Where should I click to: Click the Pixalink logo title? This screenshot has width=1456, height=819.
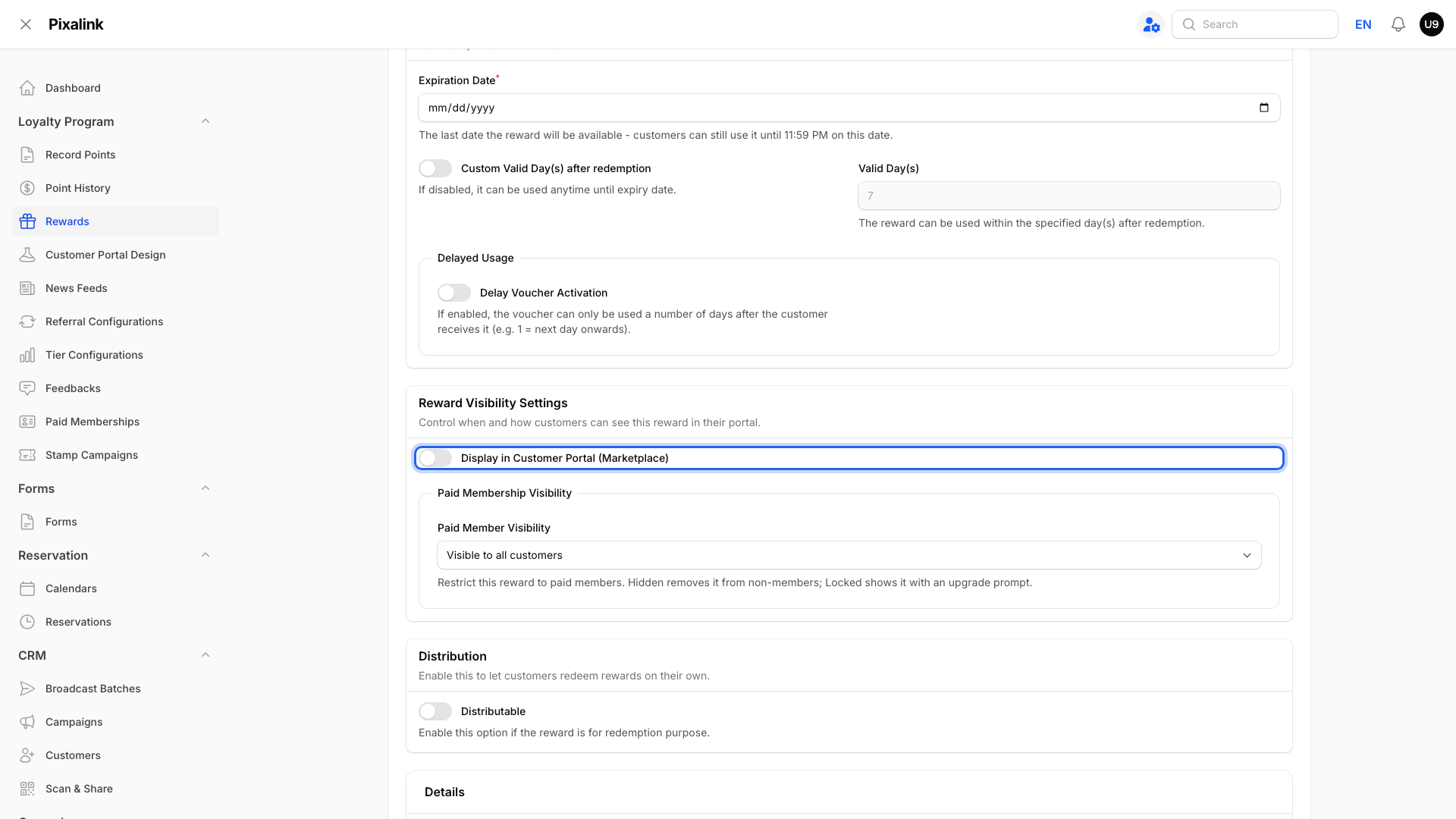(x=76, y=24)
